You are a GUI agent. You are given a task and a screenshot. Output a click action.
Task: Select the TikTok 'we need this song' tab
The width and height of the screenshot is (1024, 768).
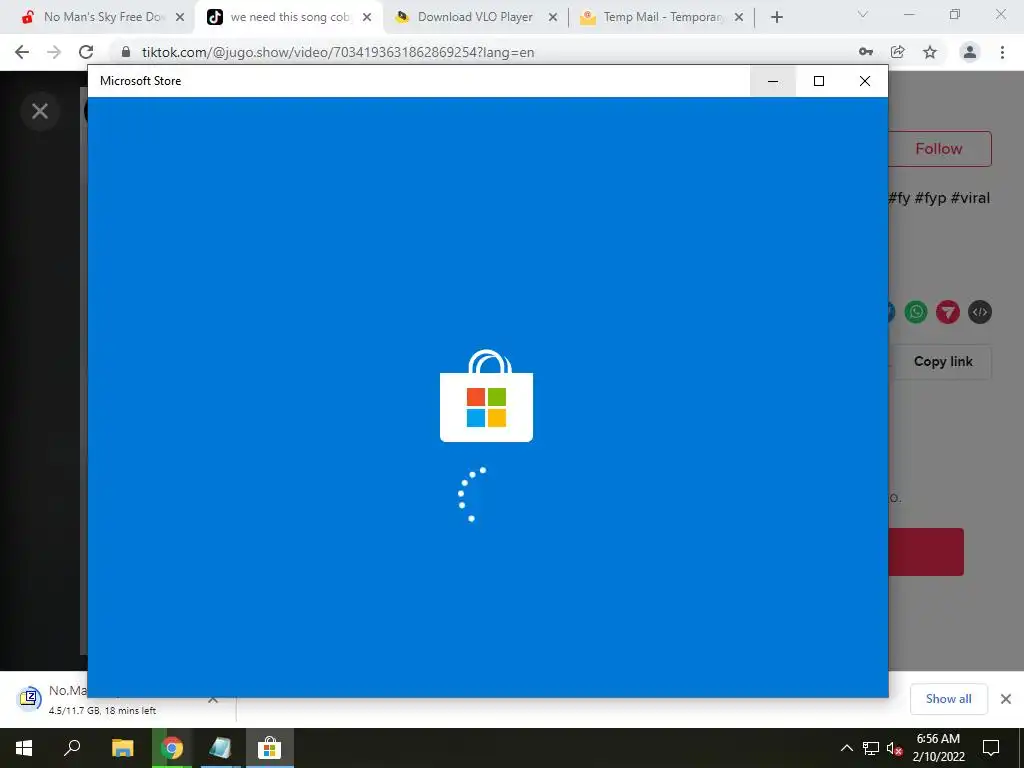pos(287,17)
